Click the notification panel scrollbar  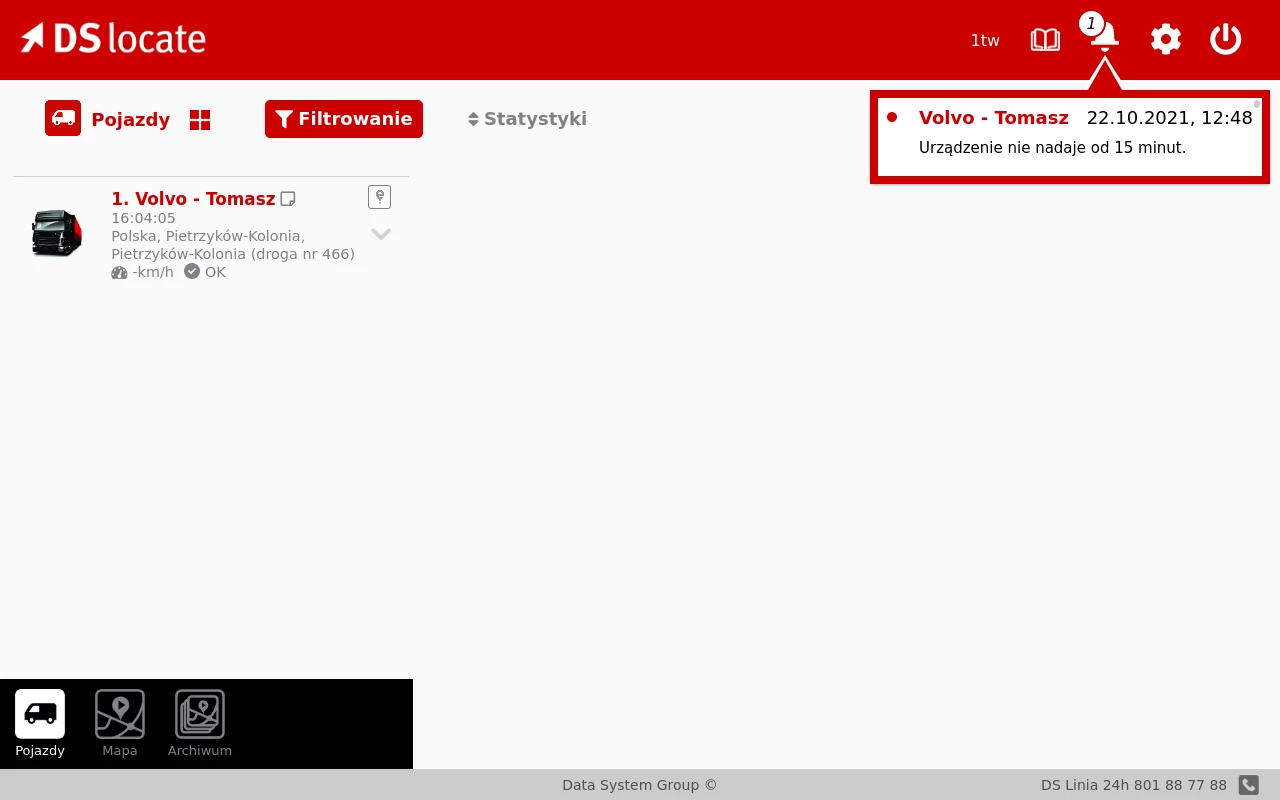[x=1257, y=103]
